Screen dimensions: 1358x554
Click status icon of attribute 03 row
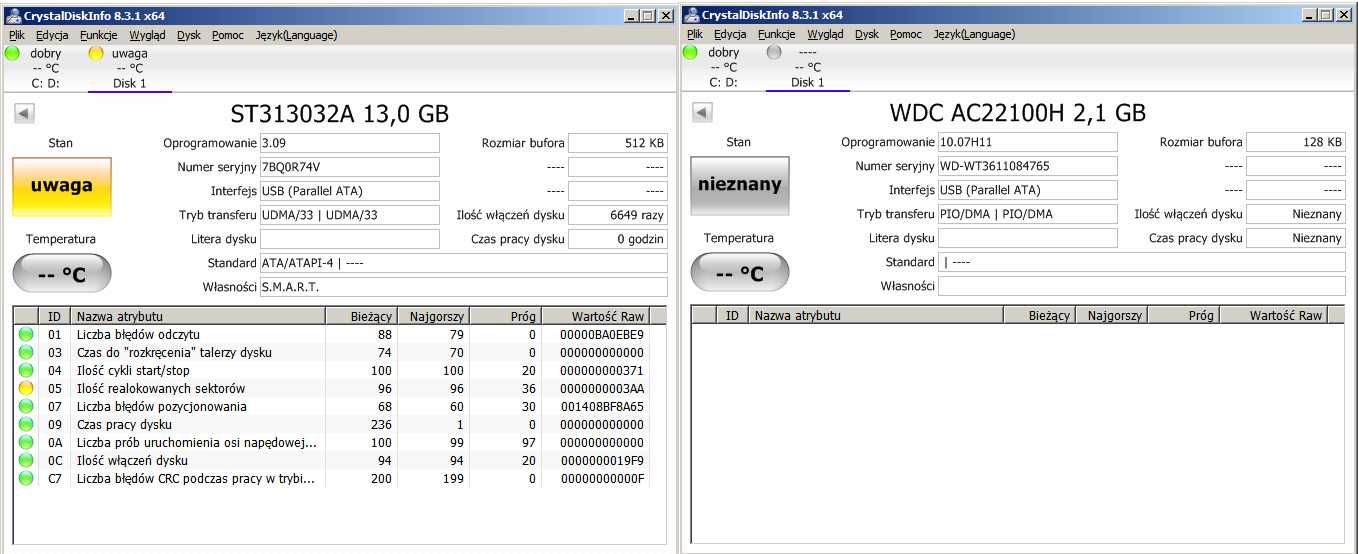click(x=26, y=352)
